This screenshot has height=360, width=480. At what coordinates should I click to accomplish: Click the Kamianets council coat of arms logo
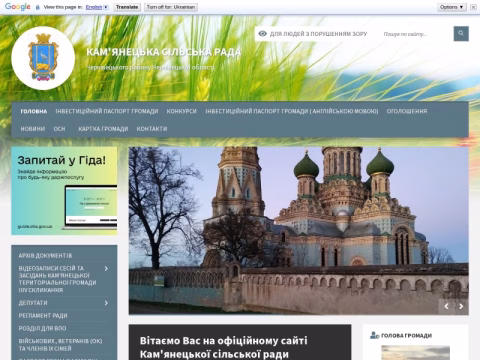[x=43, y=58]
